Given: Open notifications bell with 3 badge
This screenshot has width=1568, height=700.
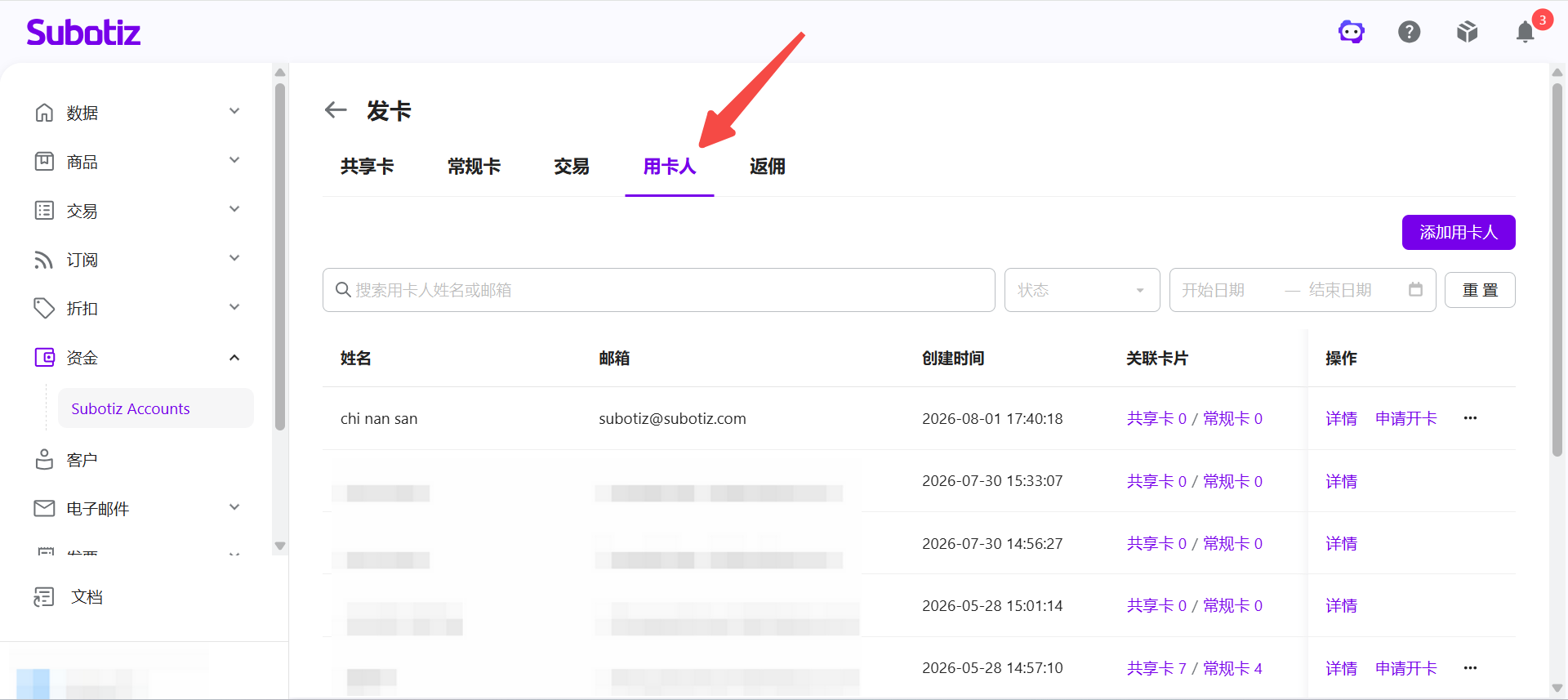Looking at the screenshot, I should [x=1526, y=32].
